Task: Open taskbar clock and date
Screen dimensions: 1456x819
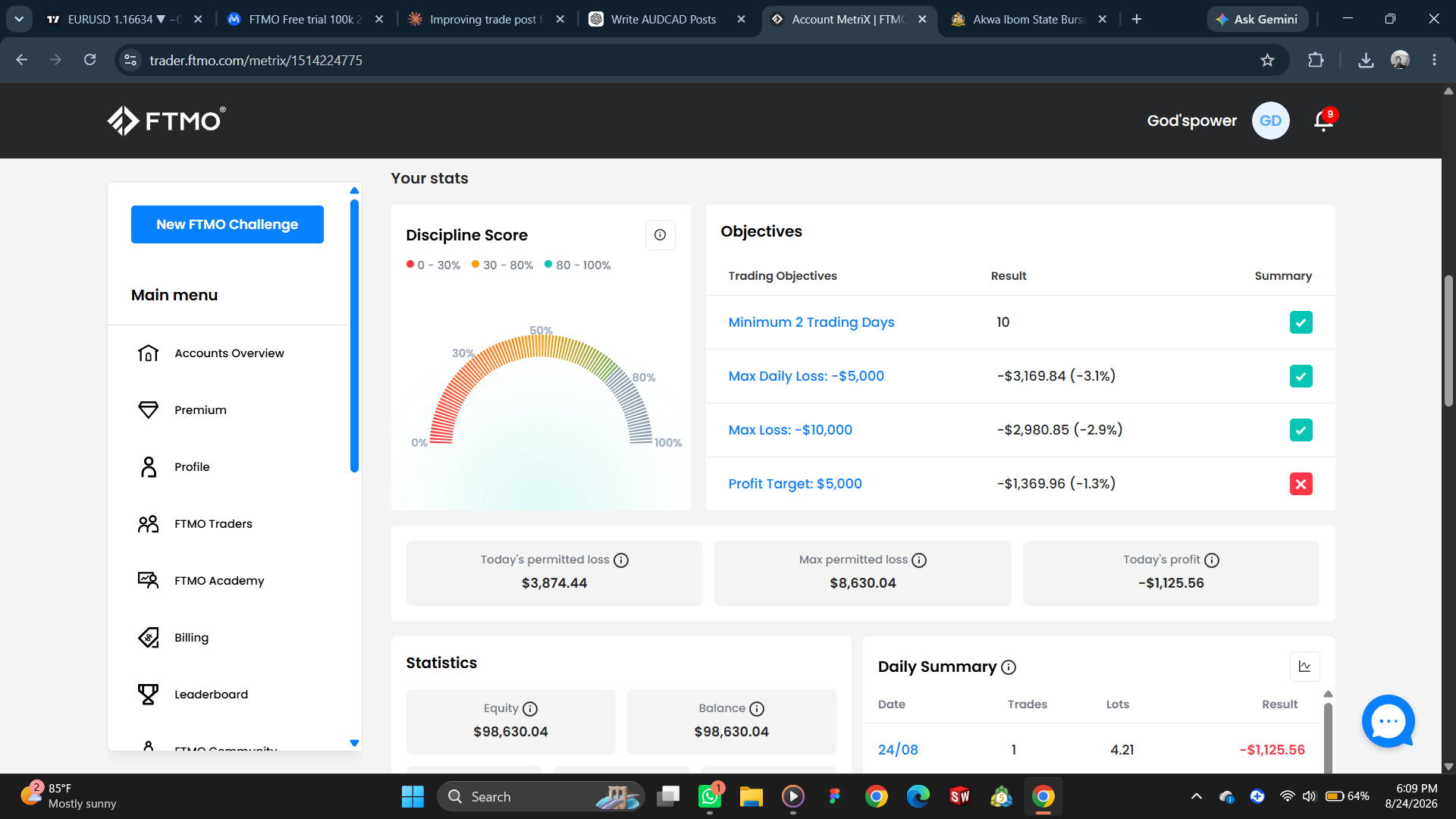Action: [1410, 796]
